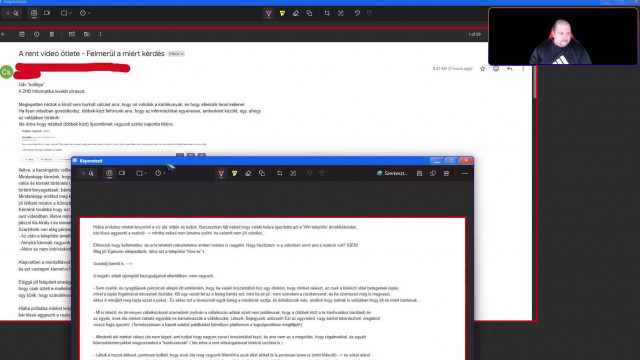The image size is (640, 360).
Task: Click Redo in front Képmetsző window toolbar
Action: pyautogui.click(x=322, y=173)
